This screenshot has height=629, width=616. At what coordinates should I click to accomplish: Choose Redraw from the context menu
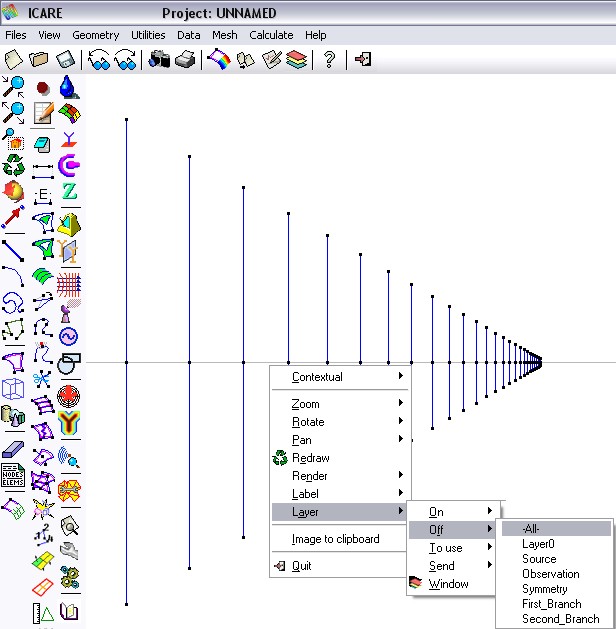[340, 458]
